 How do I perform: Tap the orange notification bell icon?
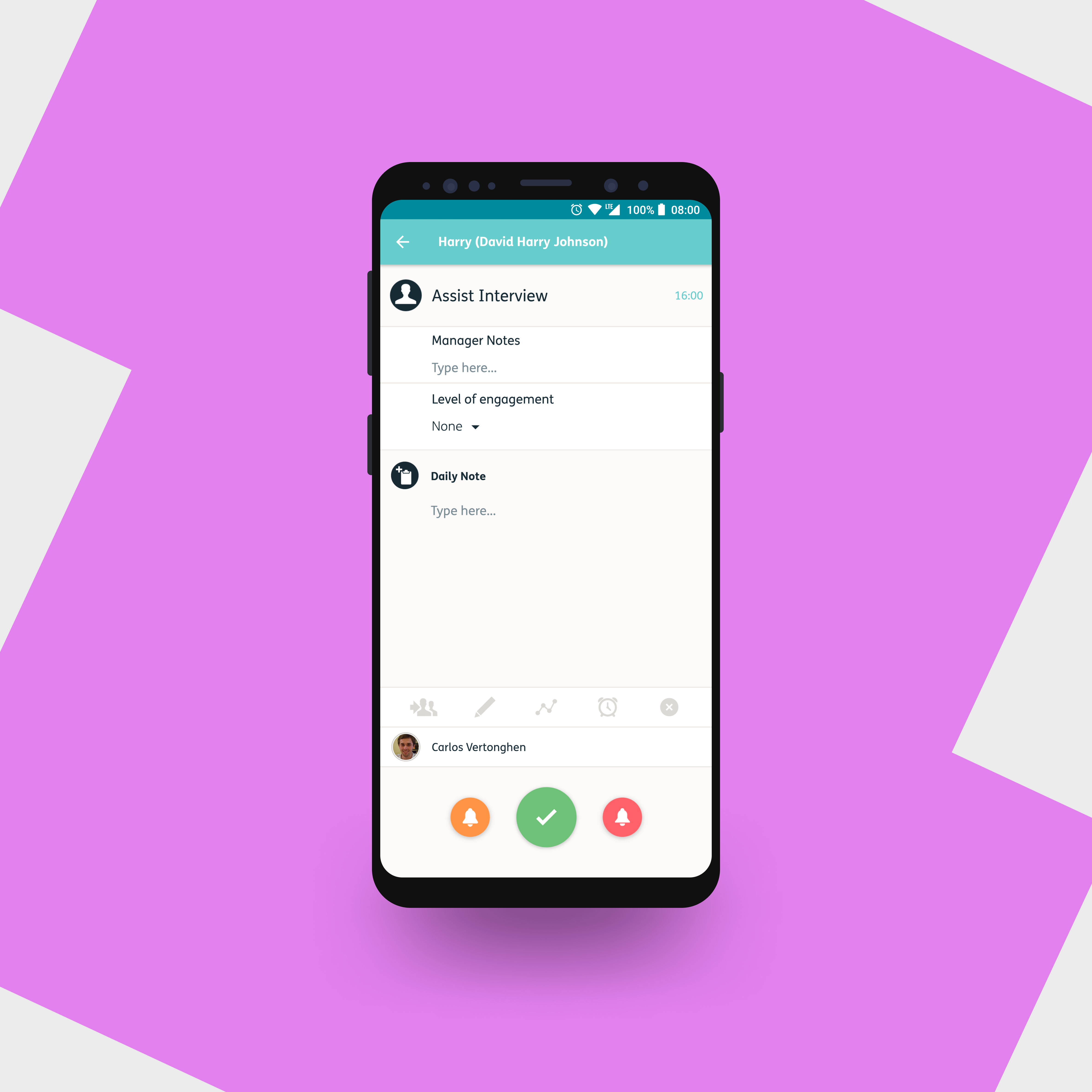471,816
